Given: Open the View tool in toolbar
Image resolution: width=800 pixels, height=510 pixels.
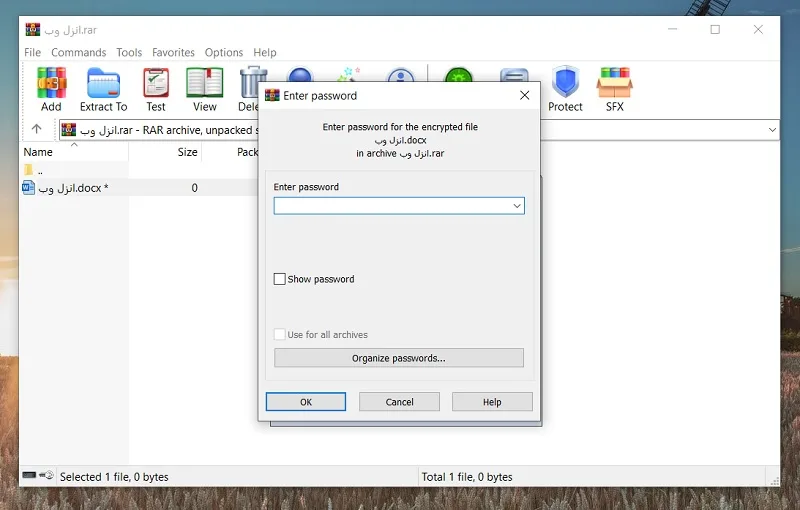Looking at the screenshot, I should 205,89.
